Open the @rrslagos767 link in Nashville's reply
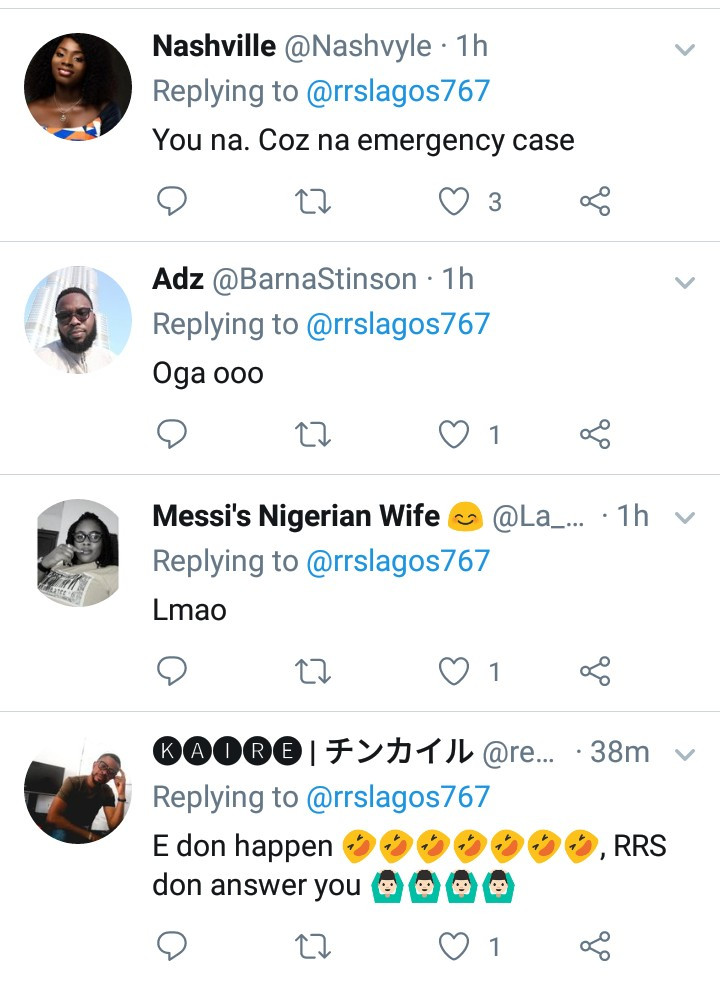This screenshot has height=983, width=720. (x=398, y=92)
